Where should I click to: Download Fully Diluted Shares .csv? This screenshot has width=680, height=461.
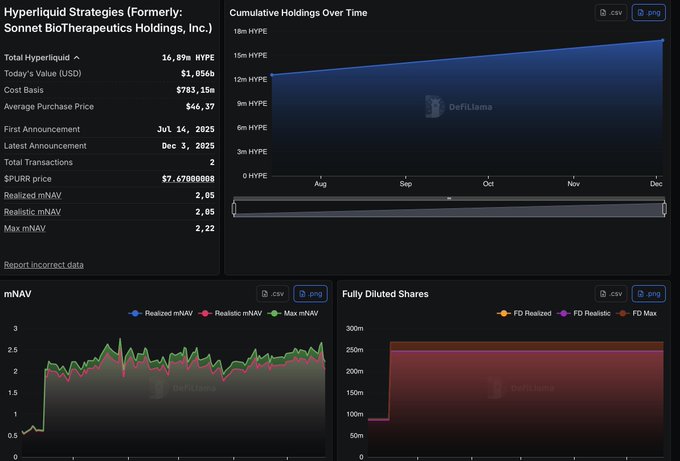[x=611, y=294]
